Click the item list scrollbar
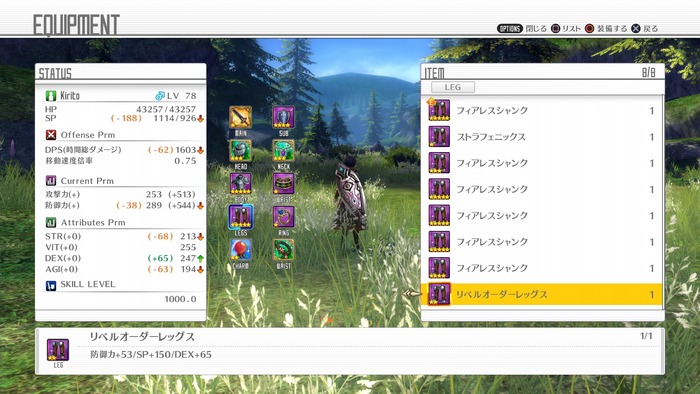The image size is (700, 394). pos(663,201)
